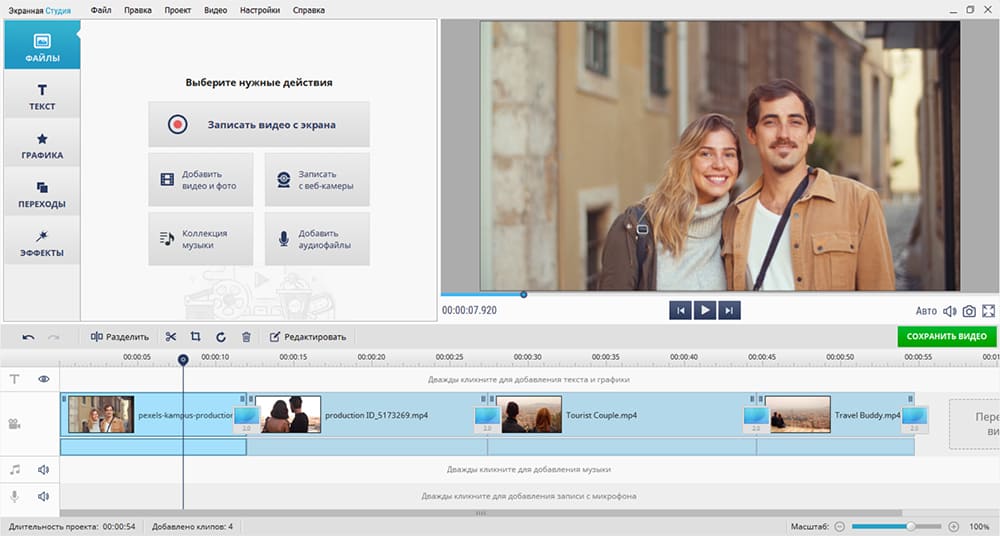Open the Эффекты tab
Viewport: 1000px width, 536px height.
coord(42,242)
